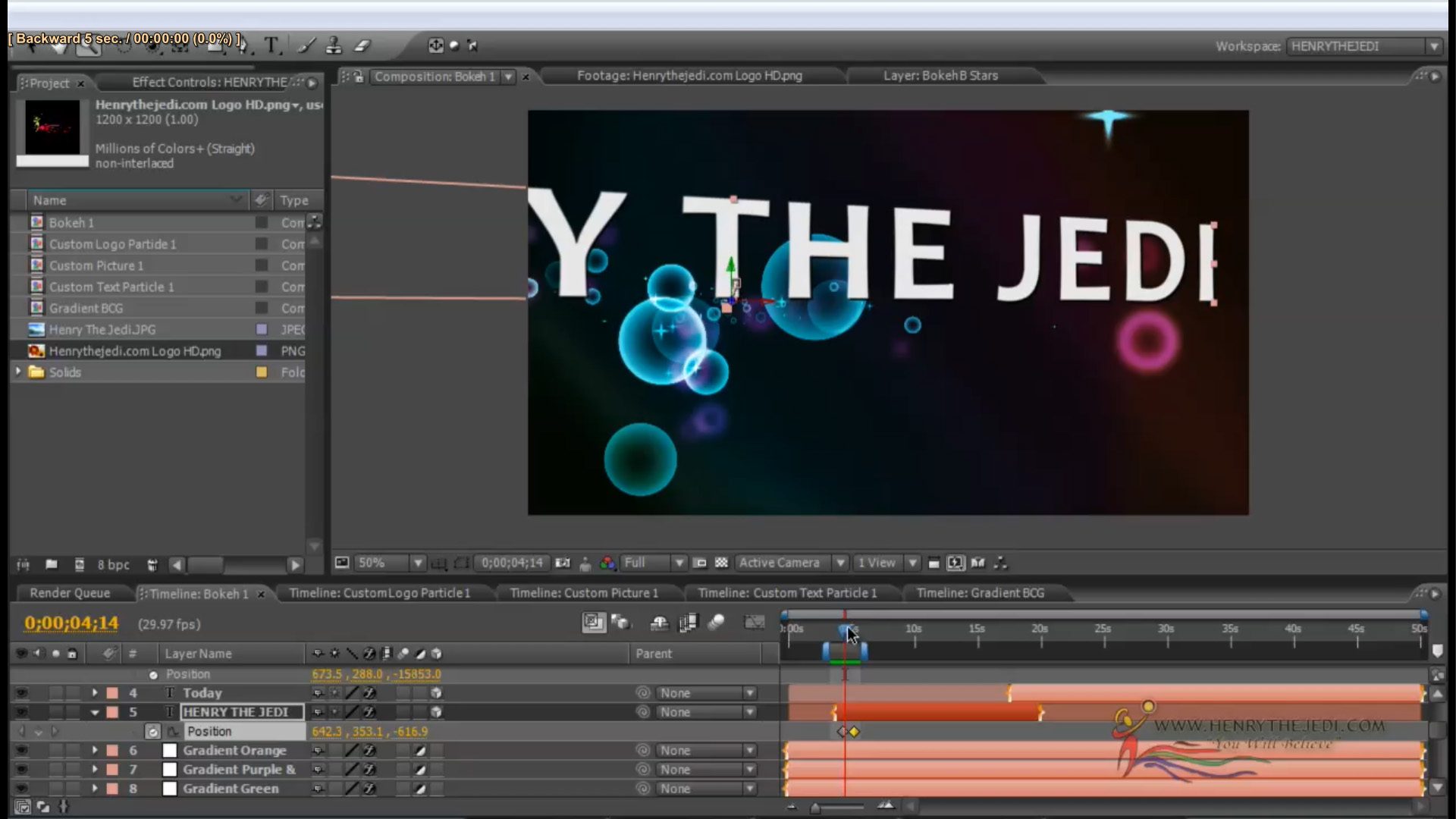Click Position keyframe diamond in timeline

coord(854,732)
